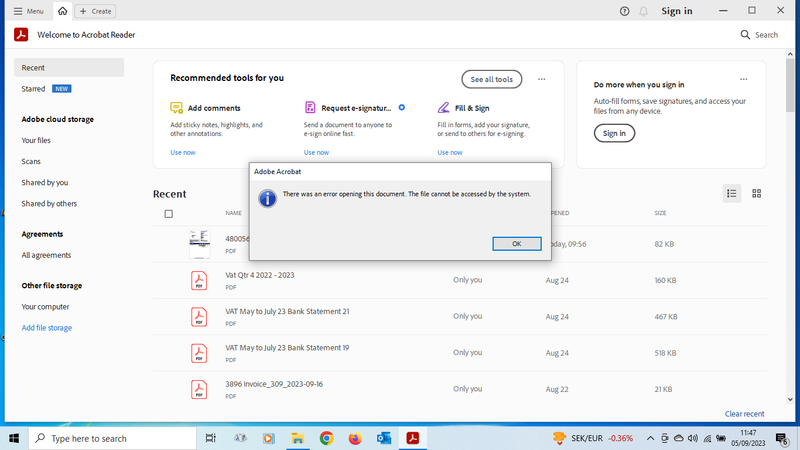The image size is (800, 450).
Task: Open the notifications bell icon
Action: [643, 11]
